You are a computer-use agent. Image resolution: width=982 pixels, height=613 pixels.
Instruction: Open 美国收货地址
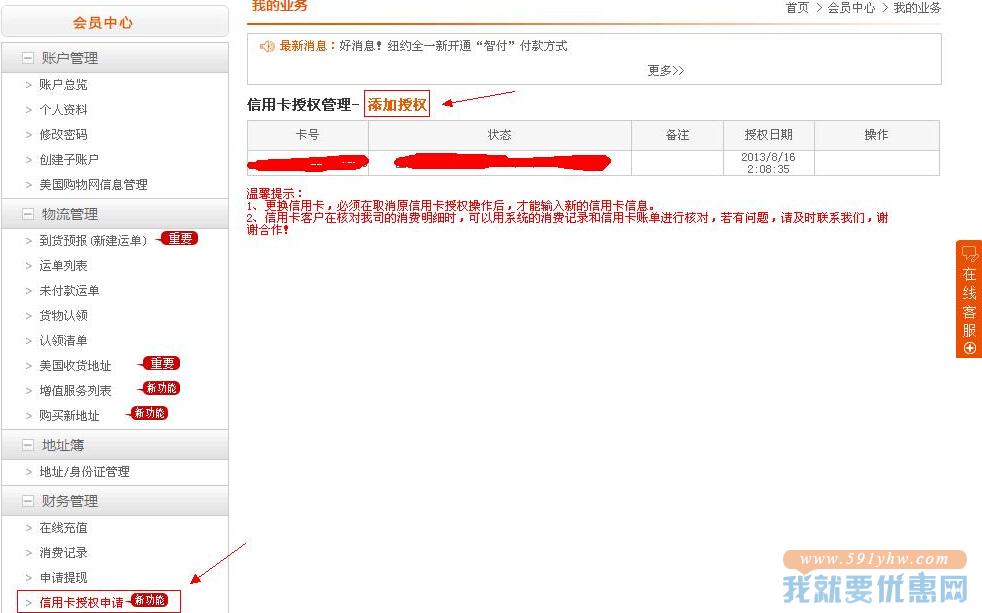click(75, 366)
